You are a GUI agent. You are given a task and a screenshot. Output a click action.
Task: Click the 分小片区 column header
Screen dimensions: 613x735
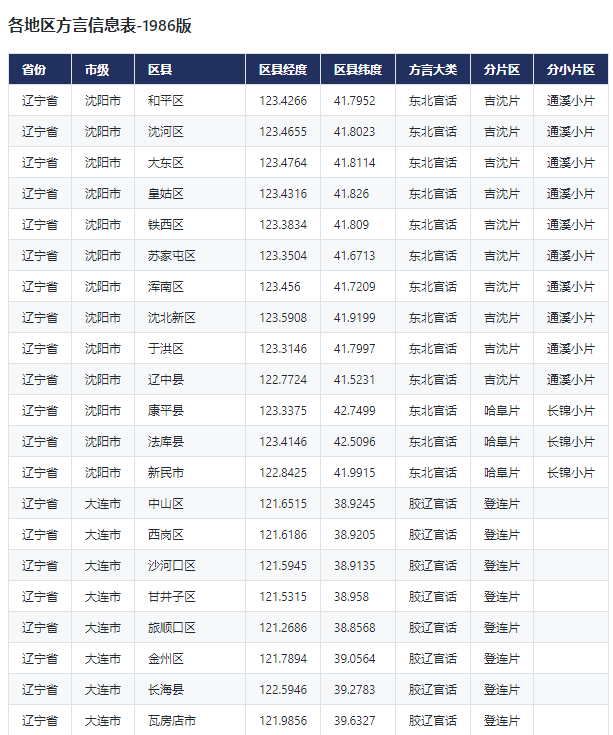pyautogui.click(x=571, y=69)
